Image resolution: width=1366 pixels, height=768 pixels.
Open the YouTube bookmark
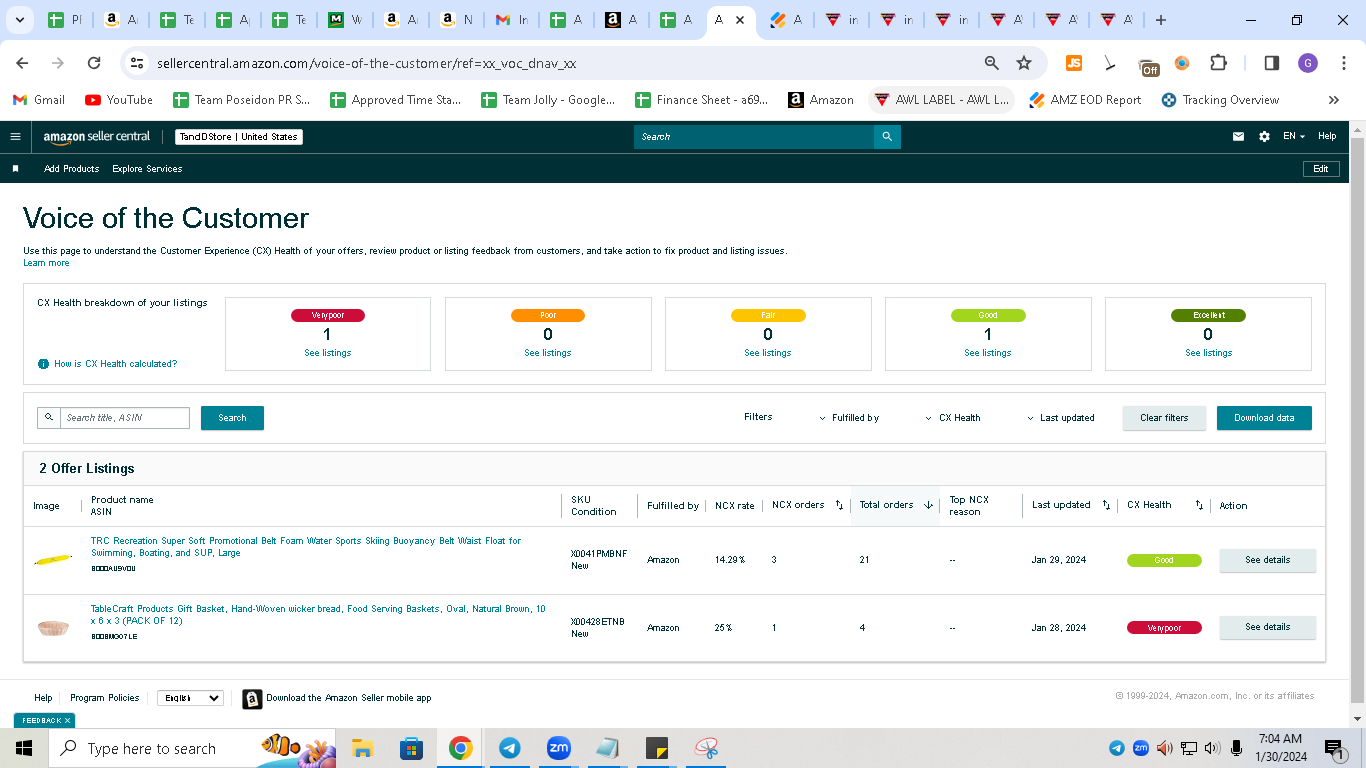click(x=119, y=100)
